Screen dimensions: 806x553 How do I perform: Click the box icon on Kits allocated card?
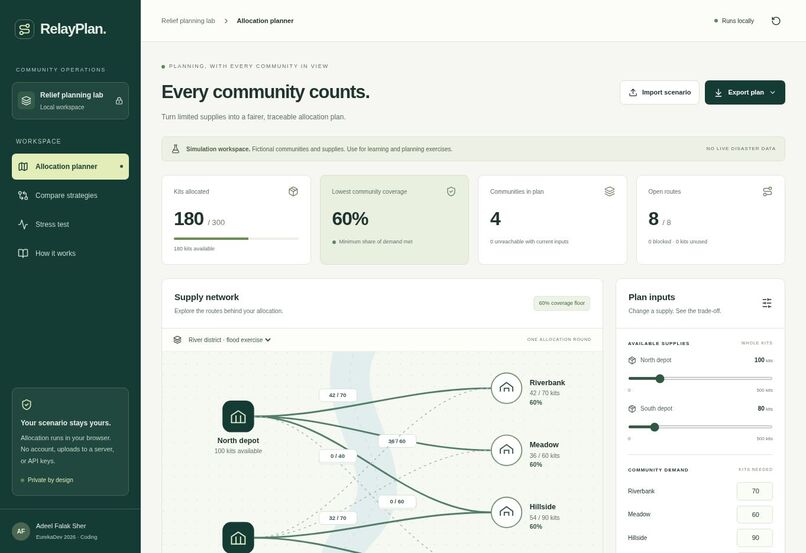click(293, 192)
